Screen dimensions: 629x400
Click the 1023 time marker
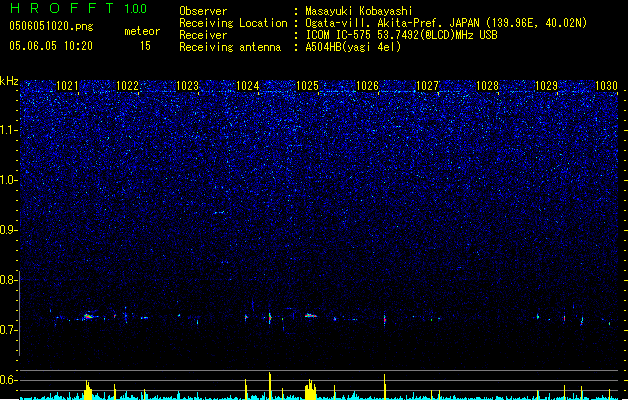(187, 86)
